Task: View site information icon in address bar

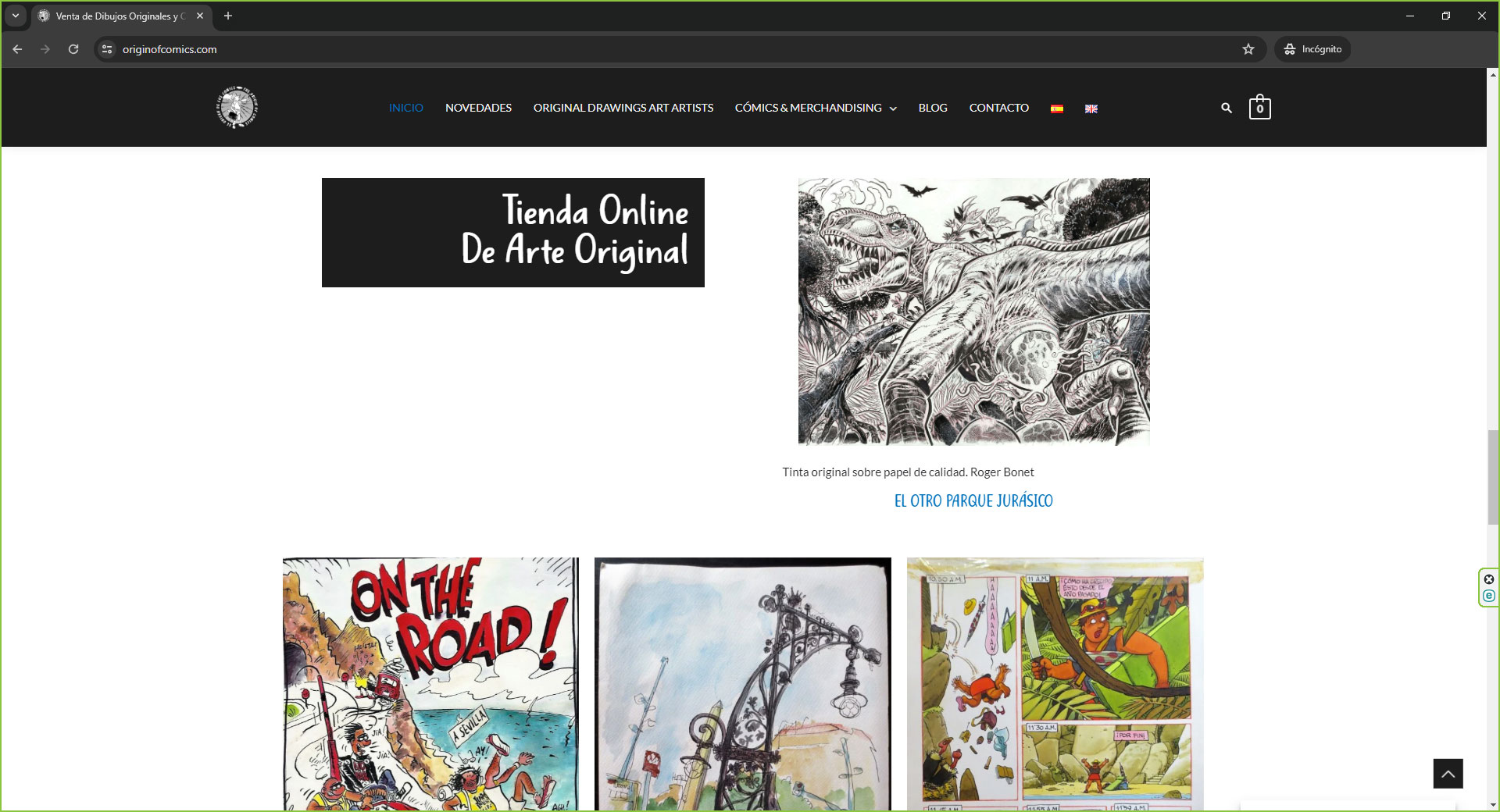Action: [107, 49]
